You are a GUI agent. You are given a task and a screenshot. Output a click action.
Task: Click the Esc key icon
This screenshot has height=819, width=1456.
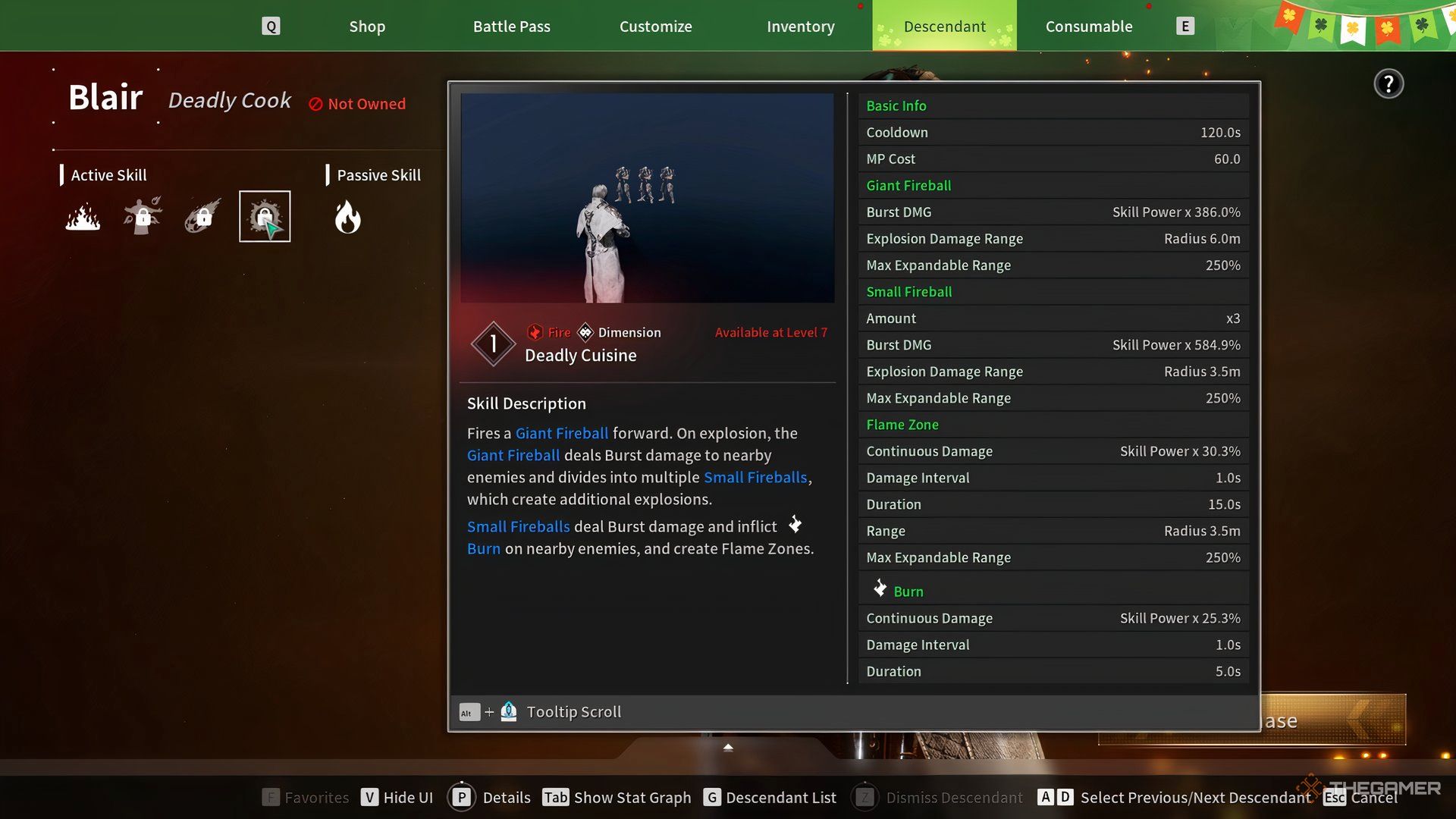(1335, 797)
